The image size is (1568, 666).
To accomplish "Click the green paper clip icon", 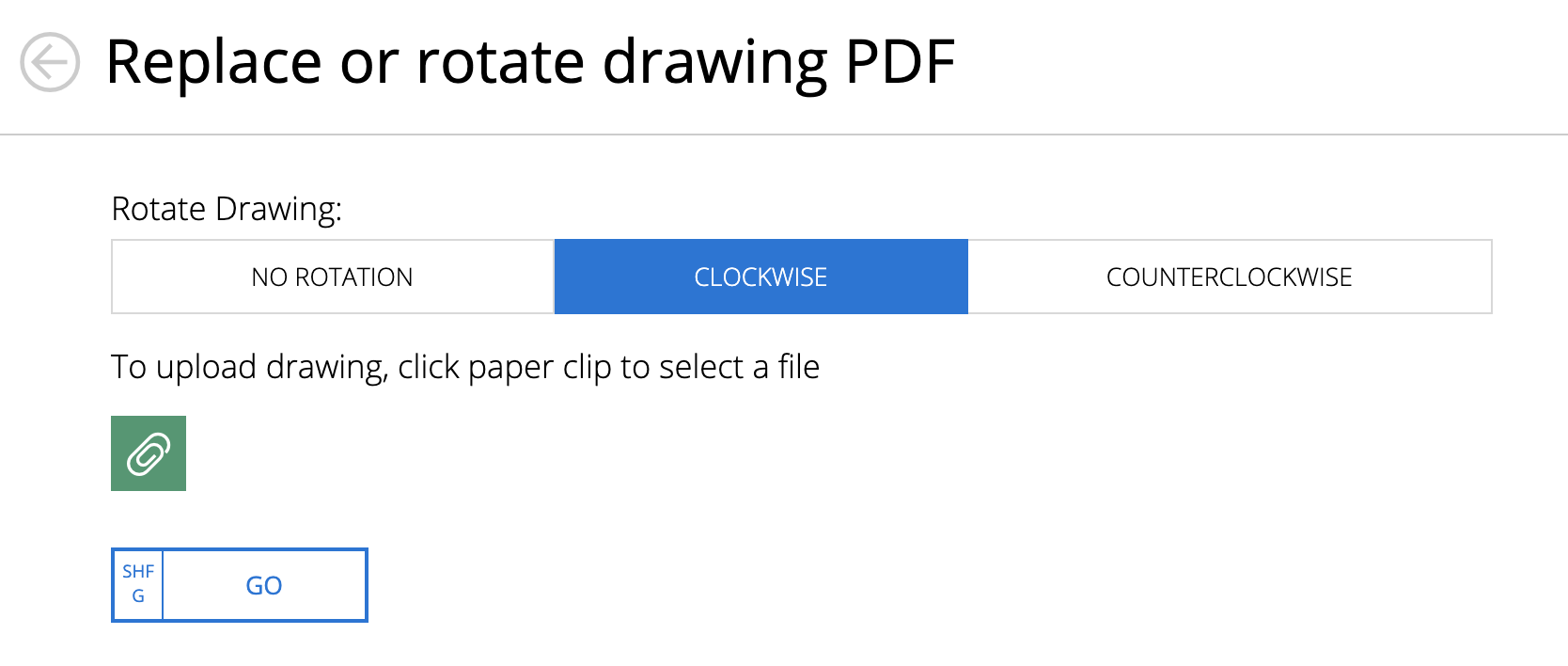I will point(149,453).
